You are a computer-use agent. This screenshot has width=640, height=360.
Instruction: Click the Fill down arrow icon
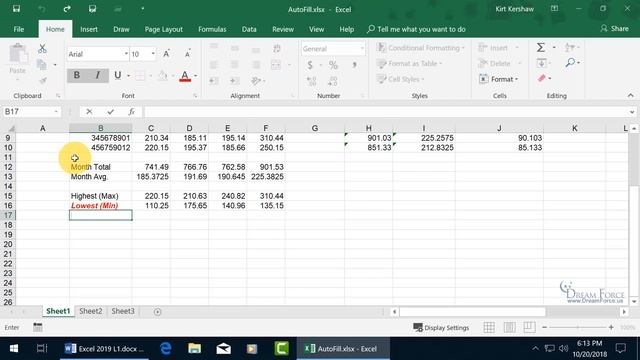pos(542,63)
